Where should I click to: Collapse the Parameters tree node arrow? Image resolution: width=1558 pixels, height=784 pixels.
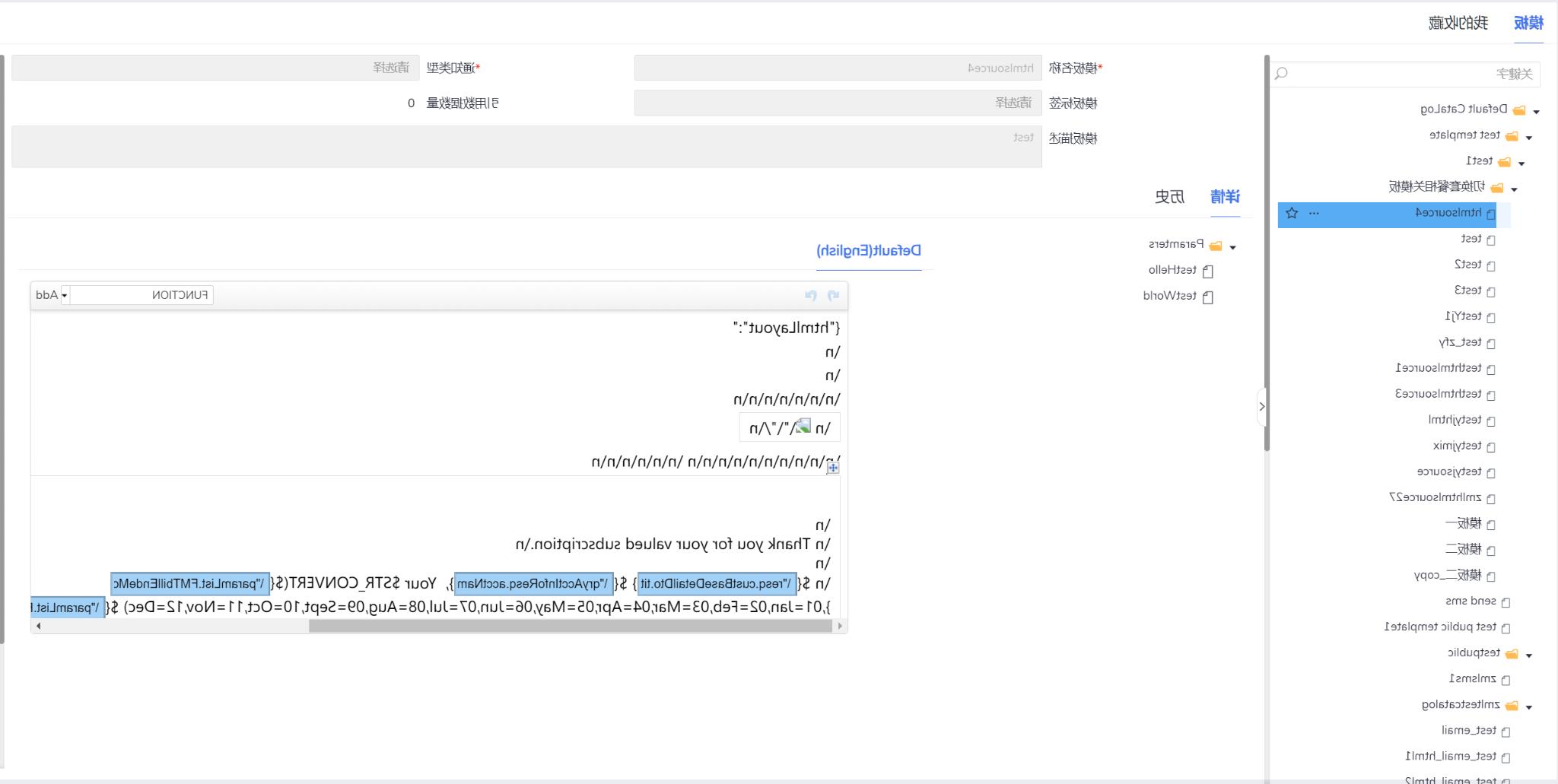tap(1233, 247)
